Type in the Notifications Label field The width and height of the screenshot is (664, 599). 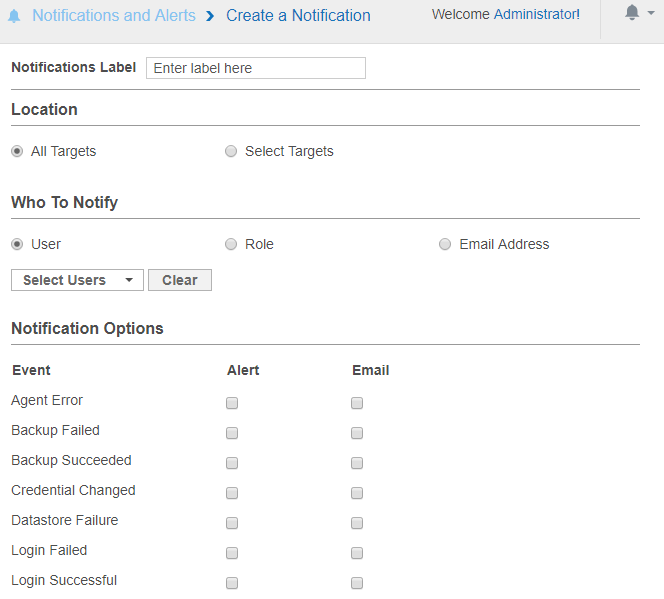255,68
